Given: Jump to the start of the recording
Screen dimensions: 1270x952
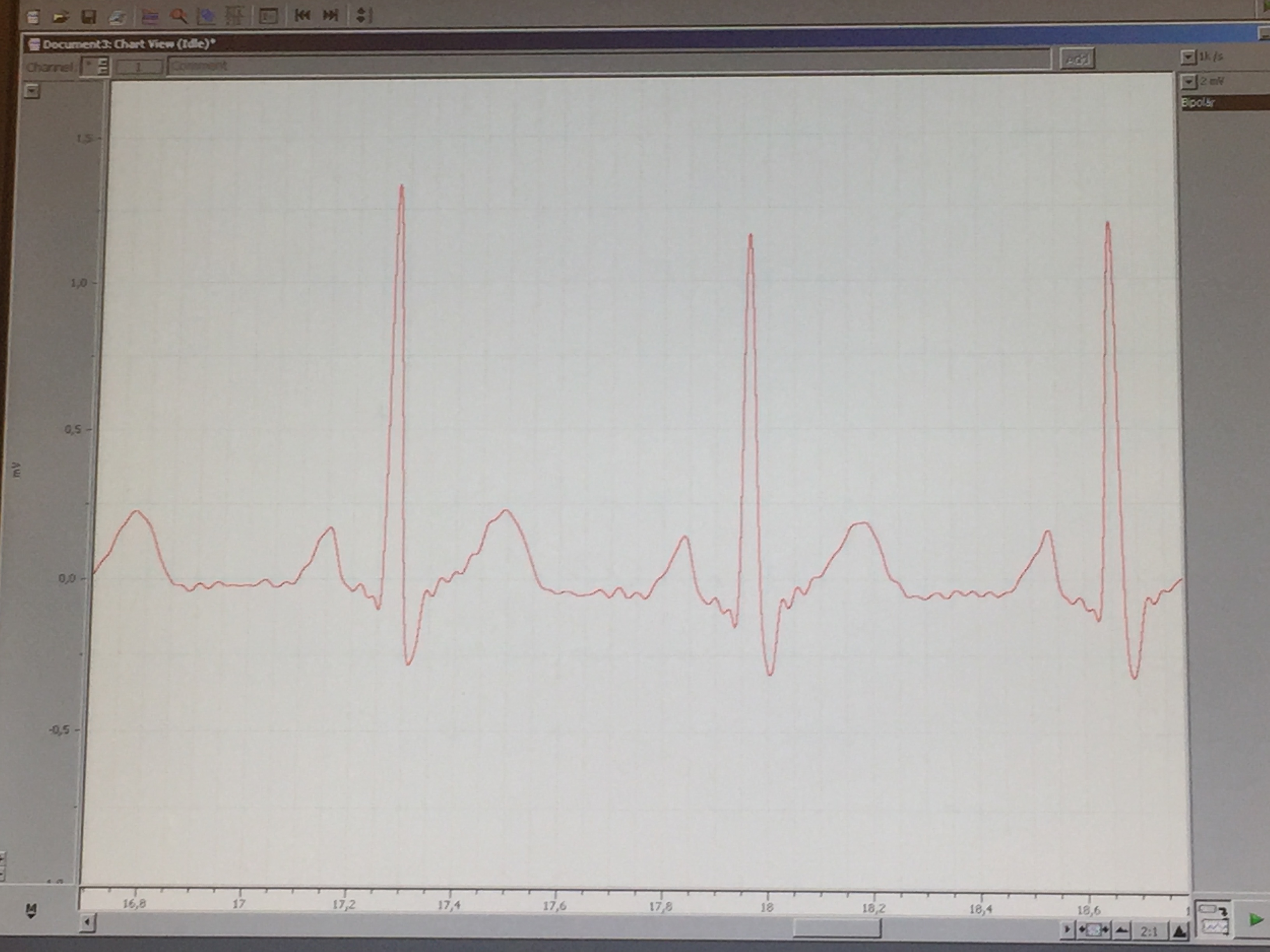Looking at the screenshot, I should point(302,15).
